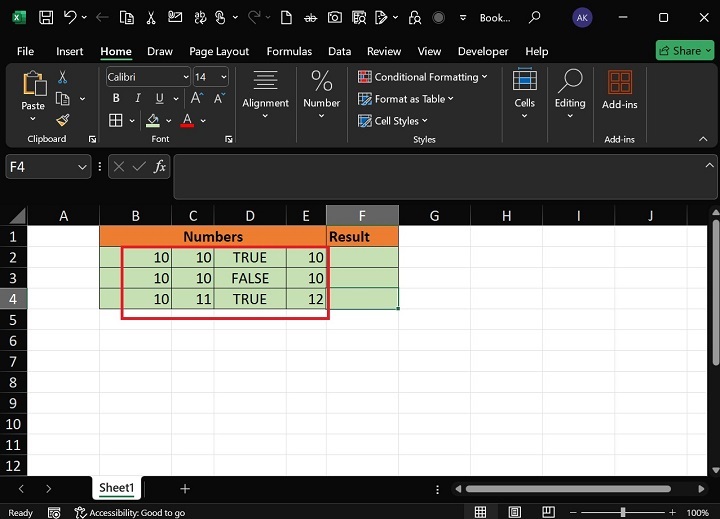Image resolution: width=720 pixels, height=519 pixels.
Task: Click the Save icon in the title bar
Action: [x=46, y=17]
